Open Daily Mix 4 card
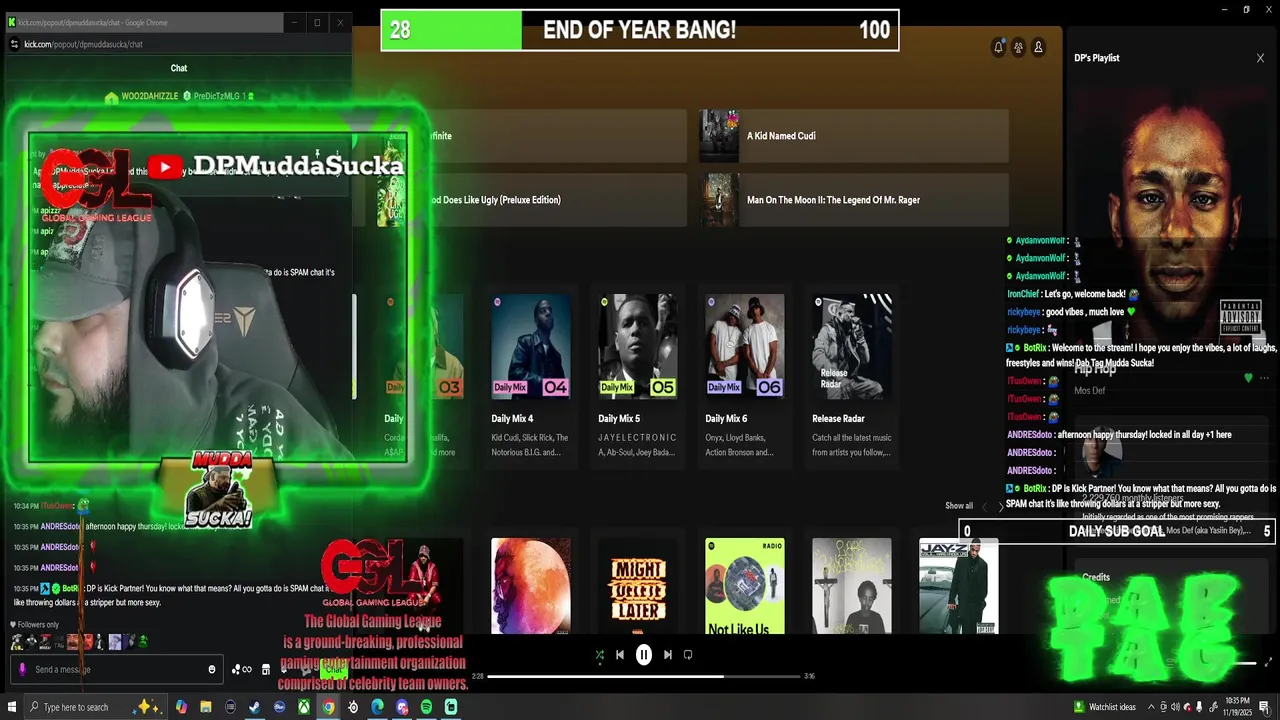Screen dimensions: 1280x720 coord(531,376)
